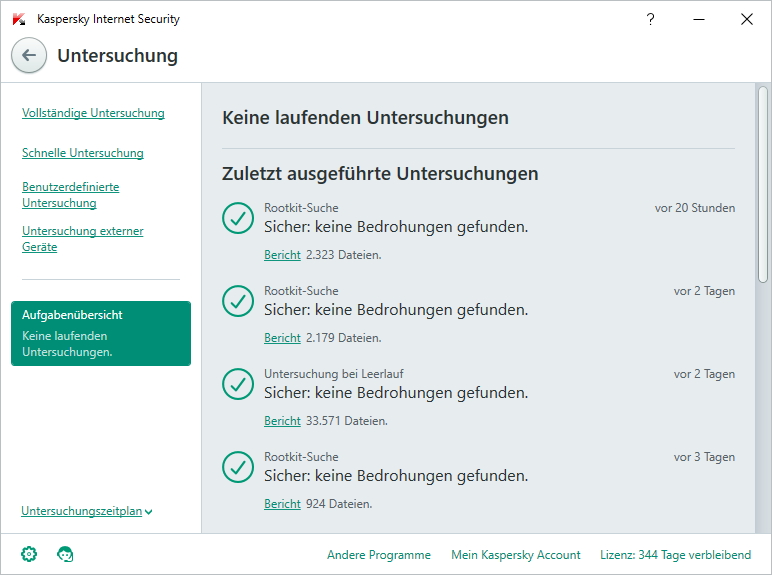
Task: Open Bericht for 2.179 Dateien scan
Action: point(282,338)
